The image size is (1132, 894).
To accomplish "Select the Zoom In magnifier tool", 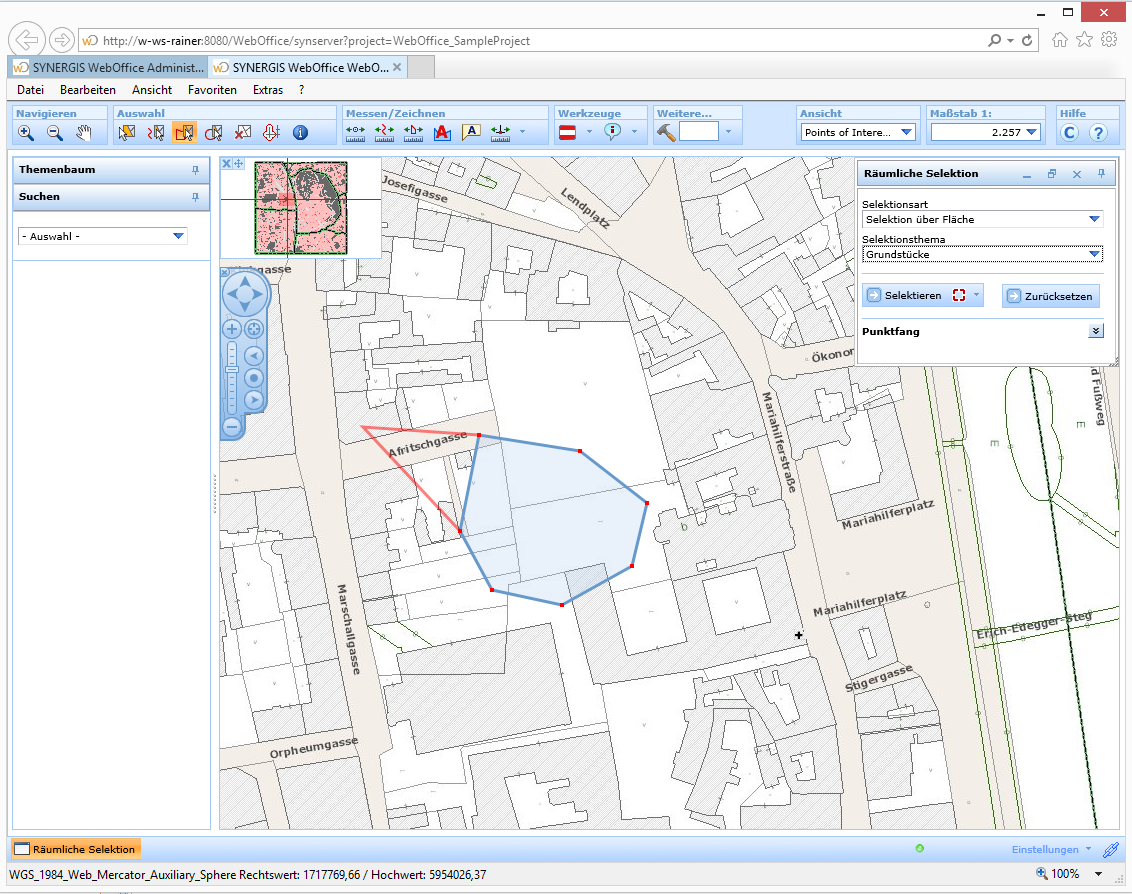I will (x=25, y=133).
